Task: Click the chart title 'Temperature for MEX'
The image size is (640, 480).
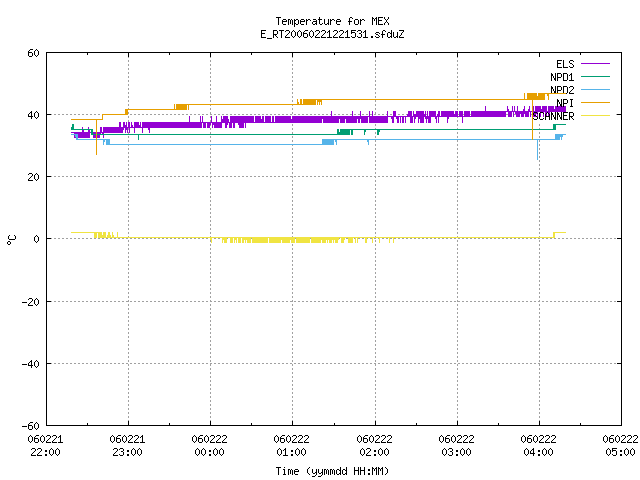Action: click(x=332, y=21)
